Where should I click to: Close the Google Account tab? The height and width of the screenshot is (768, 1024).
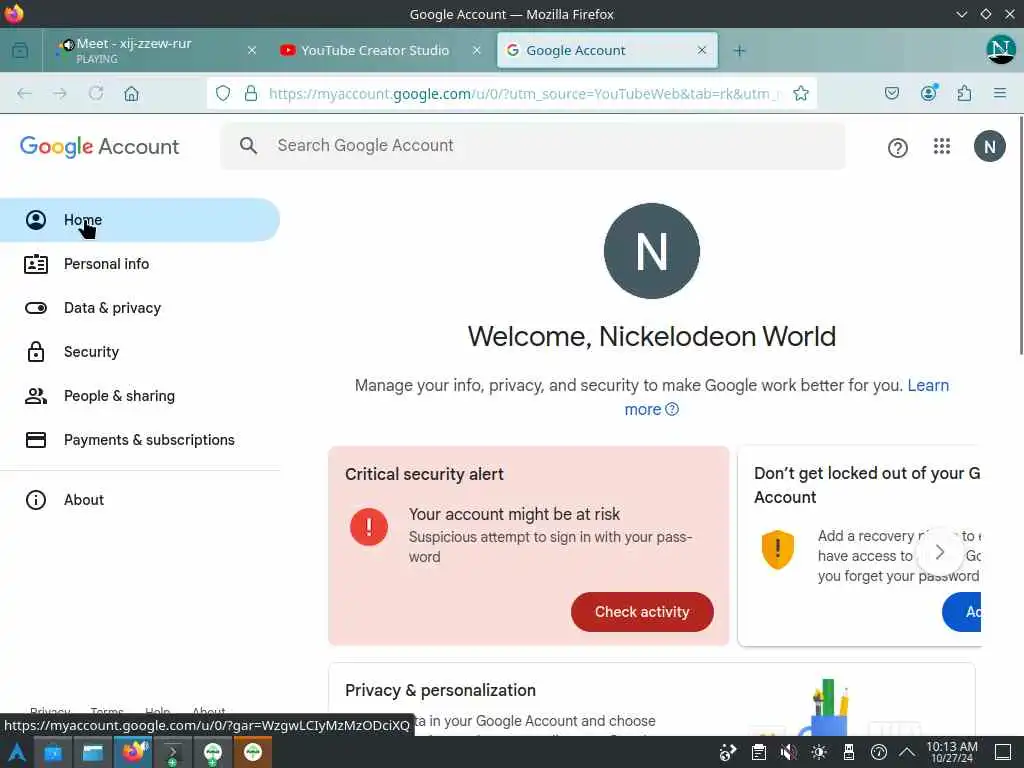(x=701, y=50)
